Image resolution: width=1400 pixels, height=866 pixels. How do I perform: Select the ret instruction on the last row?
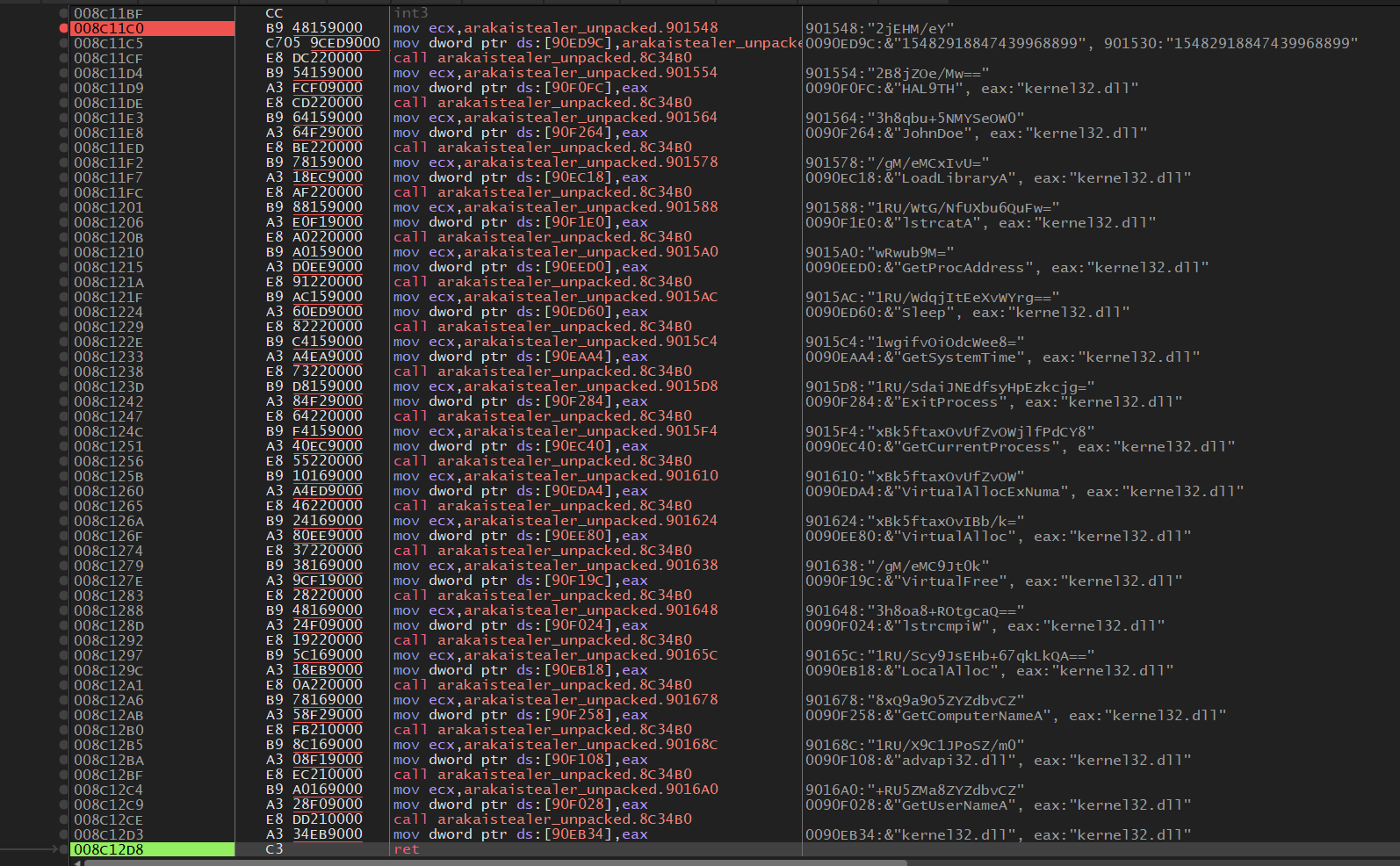pyautogui.click(x=407, y=849)
